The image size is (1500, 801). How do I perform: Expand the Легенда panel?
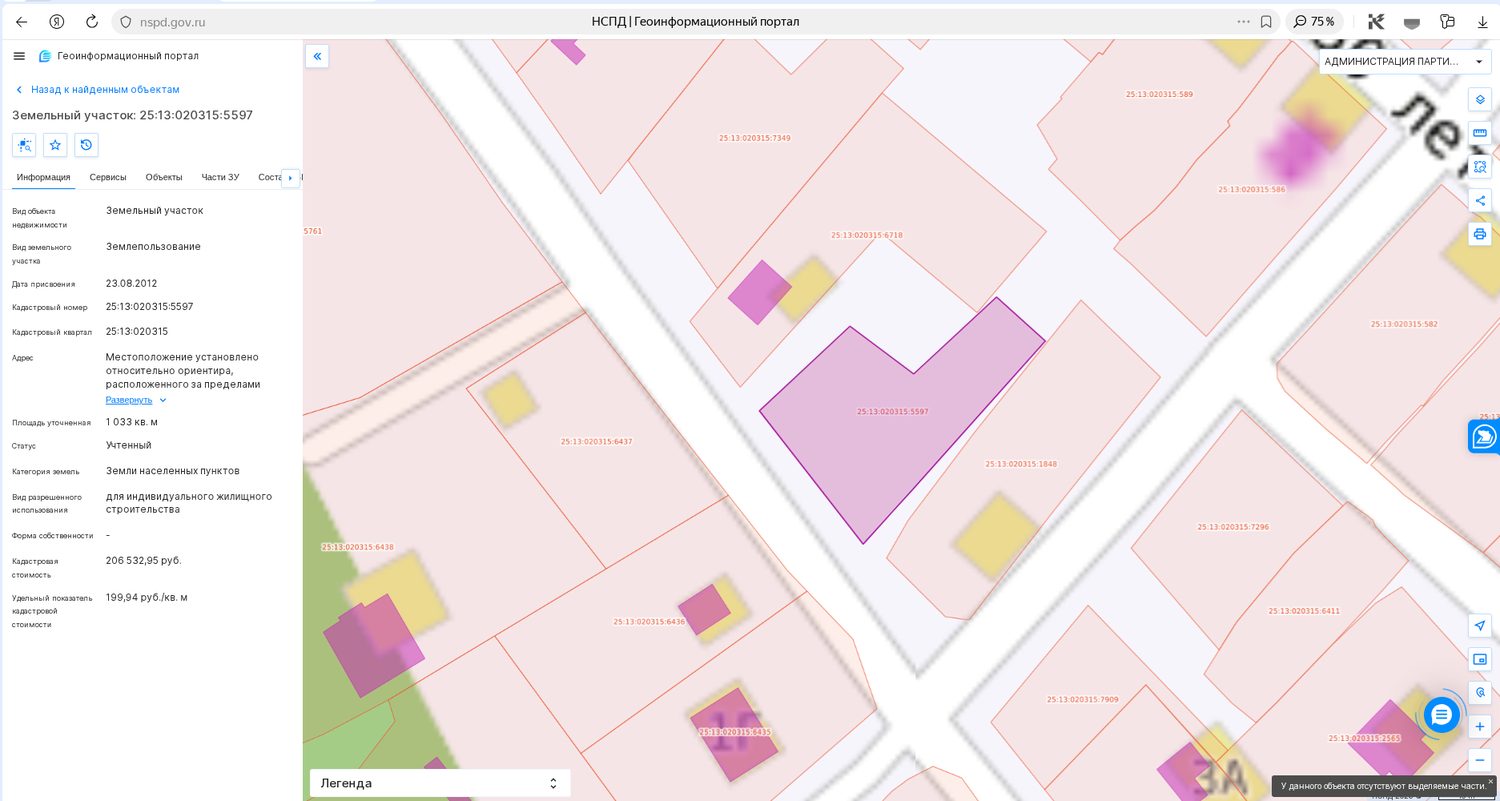(x=440, y=783)
